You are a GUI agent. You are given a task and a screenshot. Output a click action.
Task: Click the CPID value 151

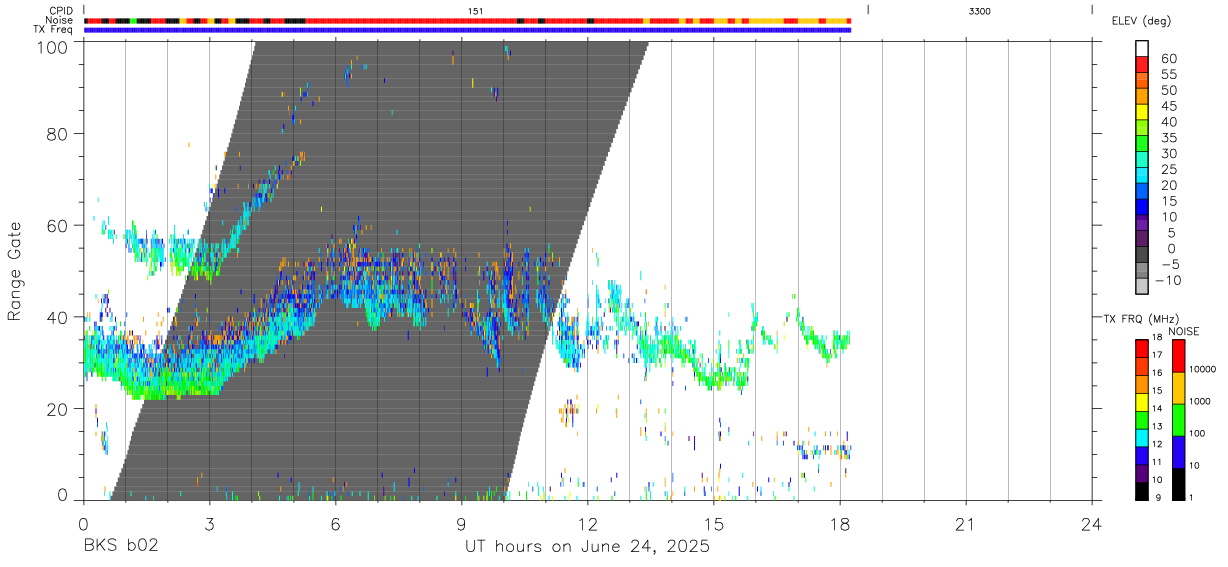tap(476, 10)
